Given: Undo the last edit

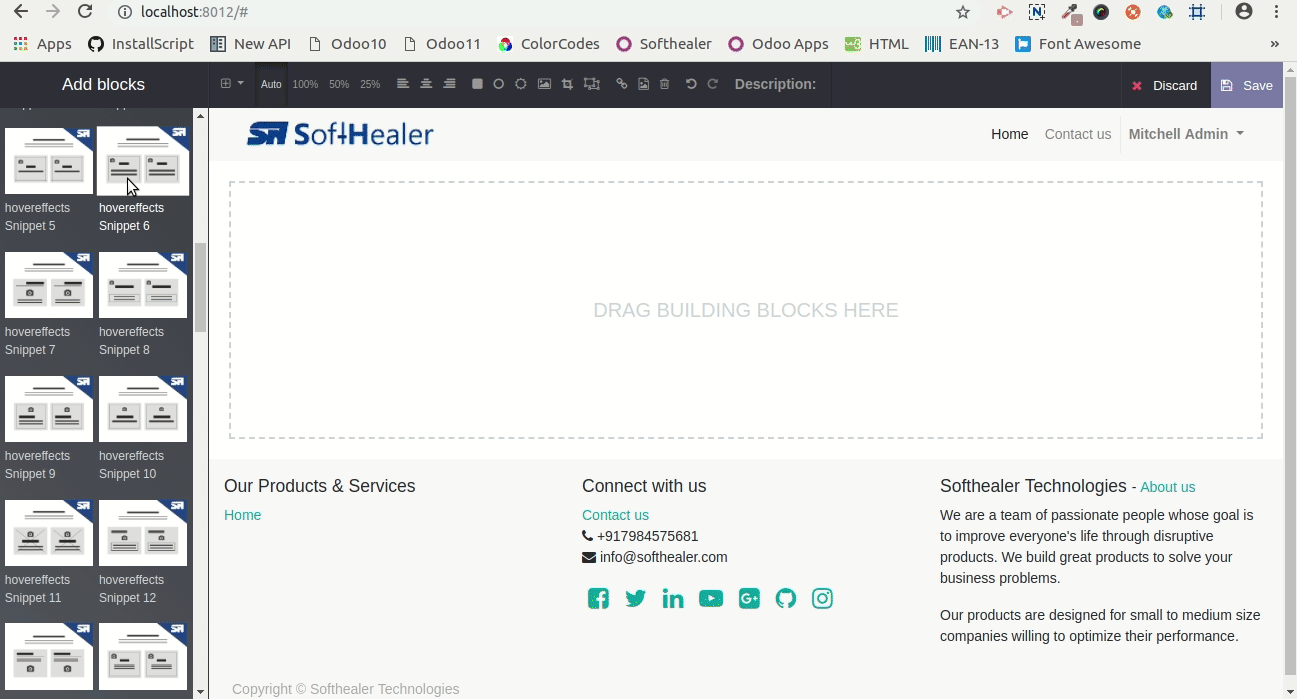Looking at the screenshot, I should pos(691,84).
